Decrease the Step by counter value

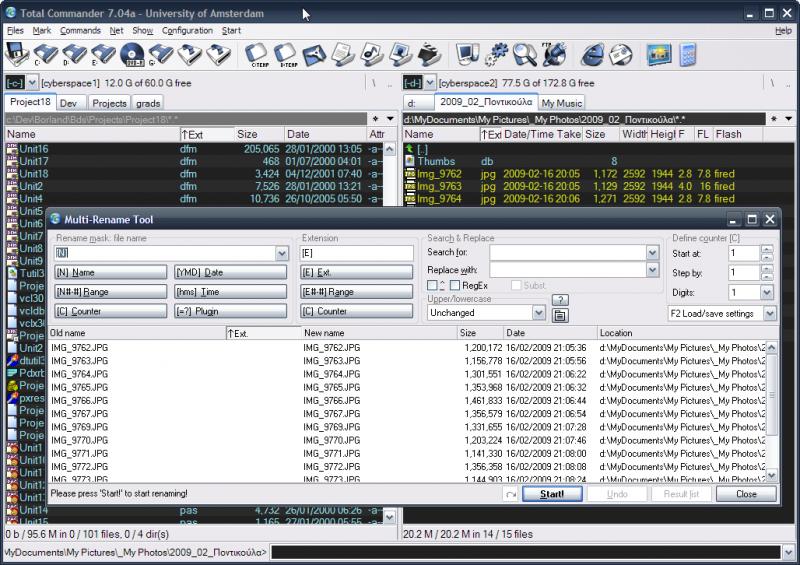click(767, 277)
